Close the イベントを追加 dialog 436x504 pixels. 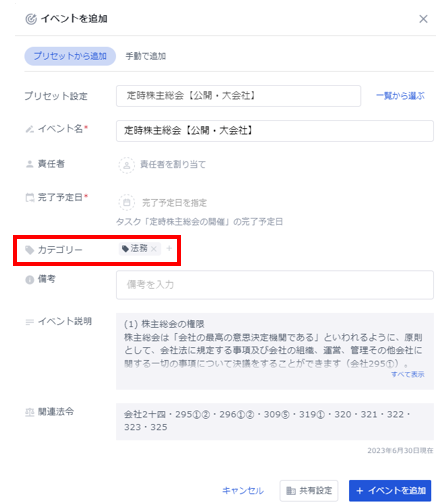coord(423,19)
